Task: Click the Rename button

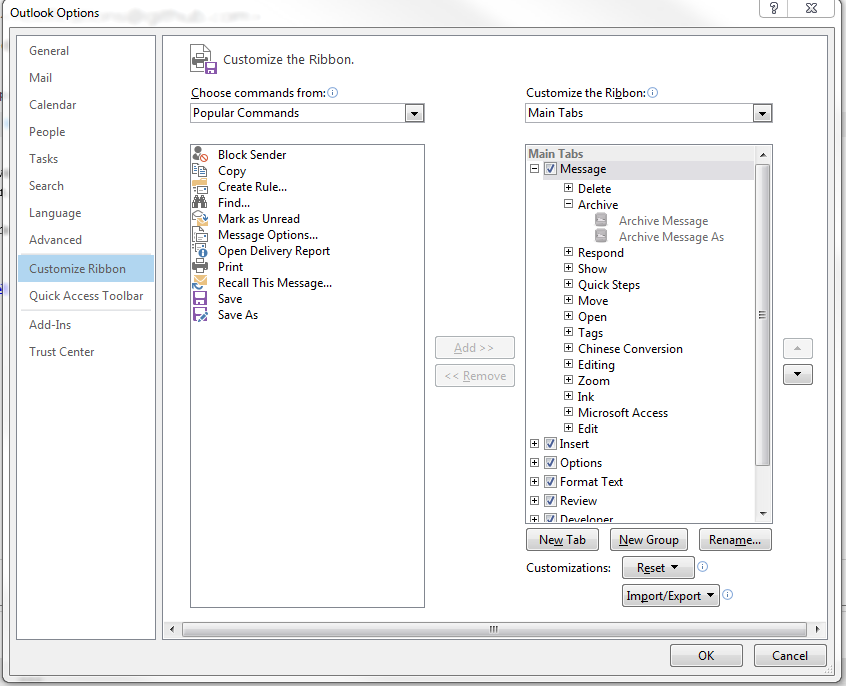Action: click(735, 540)
